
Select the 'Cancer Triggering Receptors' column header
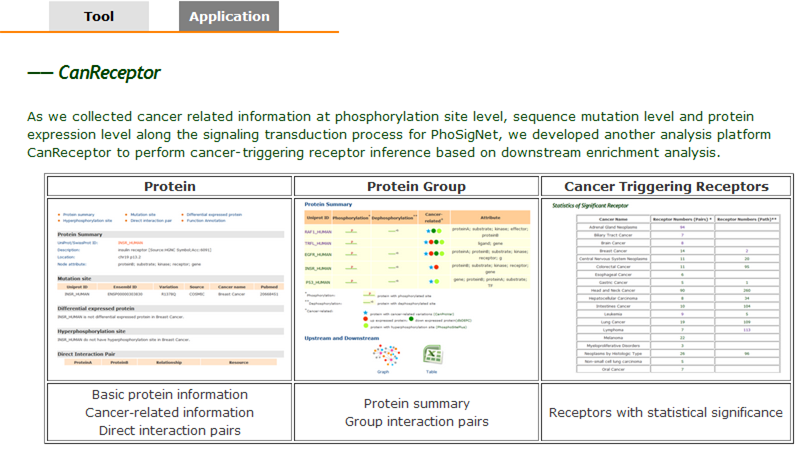(x=666, y=186)
